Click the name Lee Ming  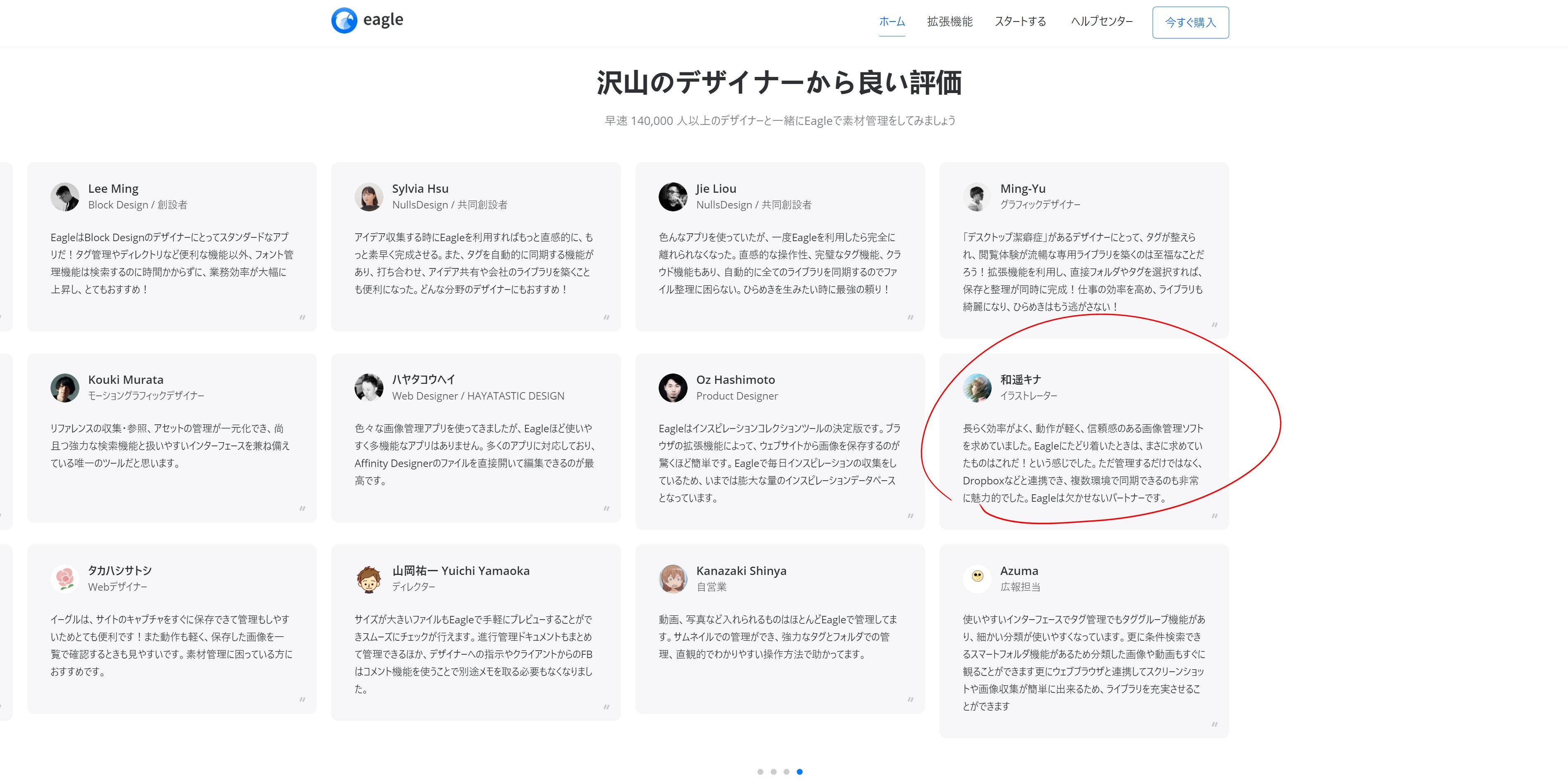point(113,189)
